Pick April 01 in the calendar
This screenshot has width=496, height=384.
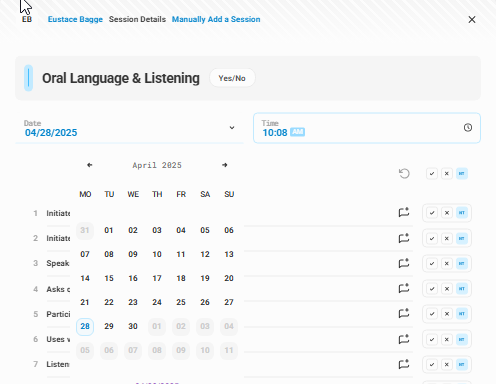click(109, 230)
